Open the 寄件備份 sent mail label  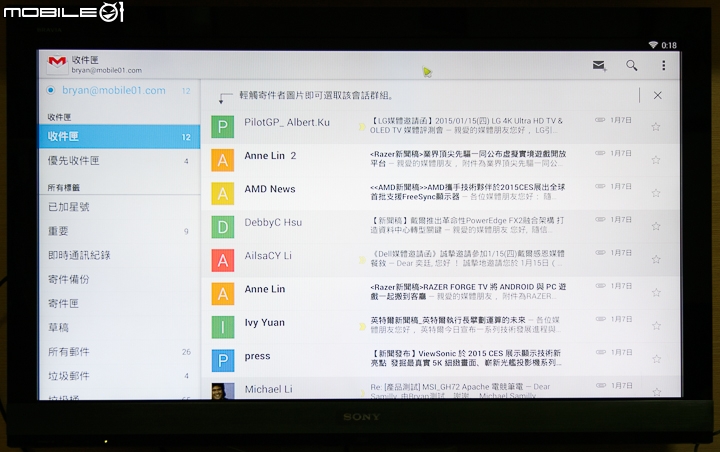pyautogui.click(x=119, y=279)
